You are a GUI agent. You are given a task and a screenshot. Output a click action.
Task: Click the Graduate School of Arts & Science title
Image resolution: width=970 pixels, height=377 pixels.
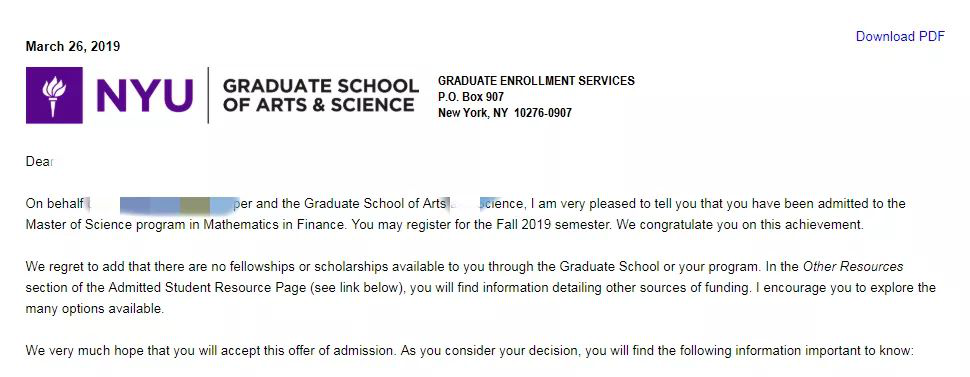click(x=320, y=95)
